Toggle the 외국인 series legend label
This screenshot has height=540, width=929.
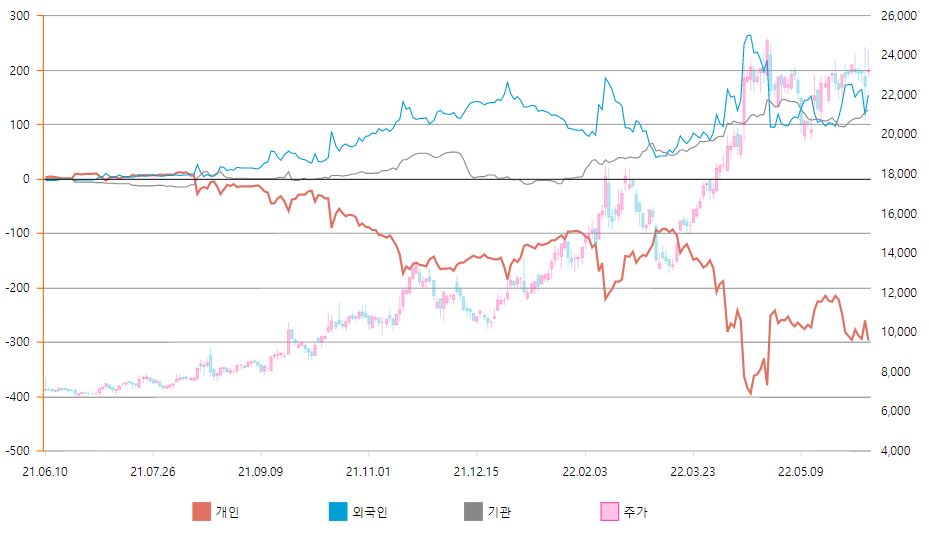pos(369,513)
